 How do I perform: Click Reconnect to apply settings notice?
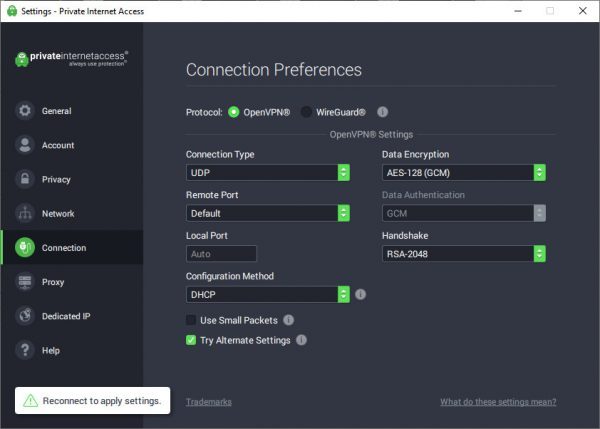click(x=93, y=400)
